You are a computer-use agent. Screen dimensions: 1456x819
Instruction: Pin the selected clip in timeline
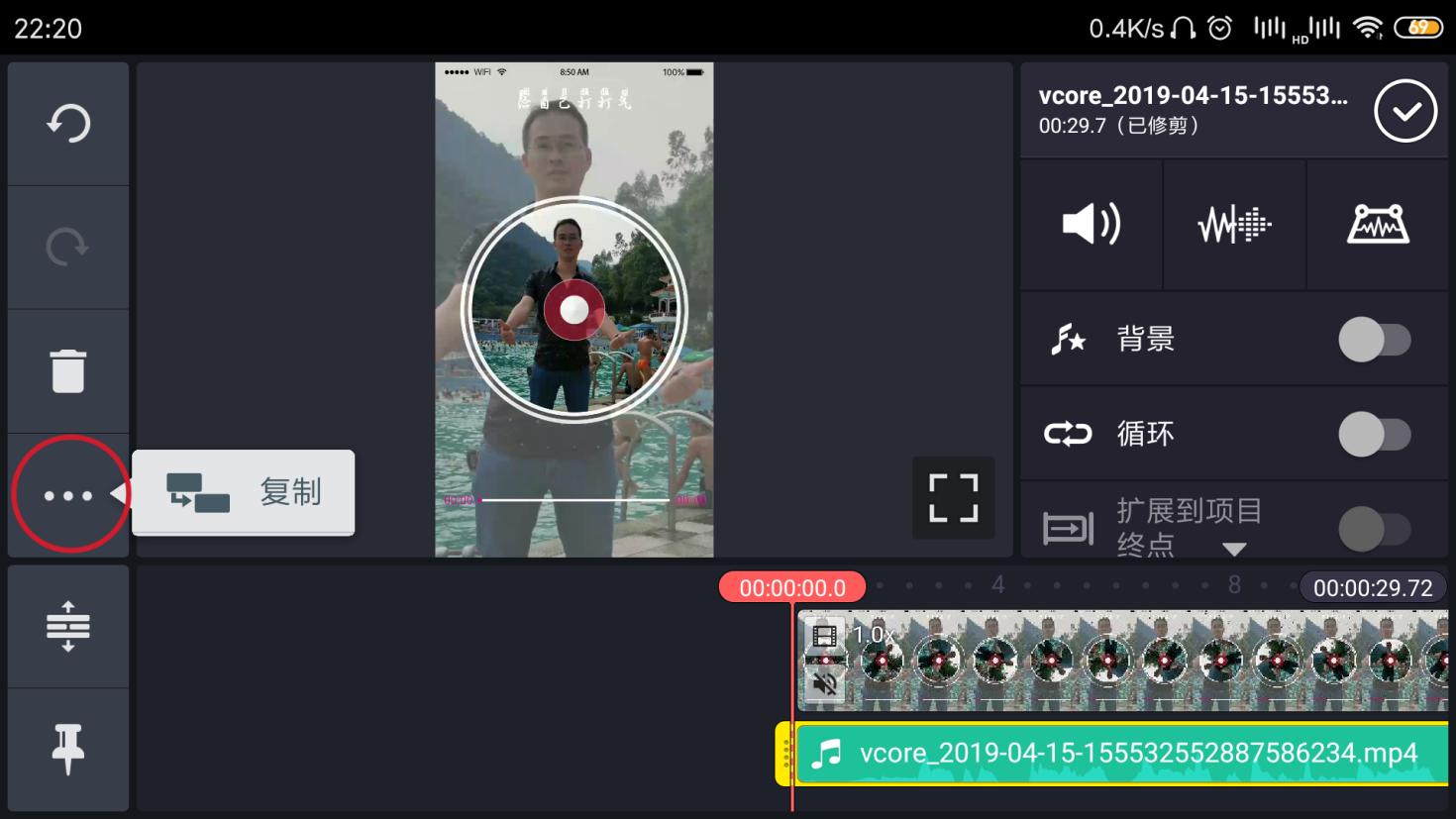tap(67, 750)
